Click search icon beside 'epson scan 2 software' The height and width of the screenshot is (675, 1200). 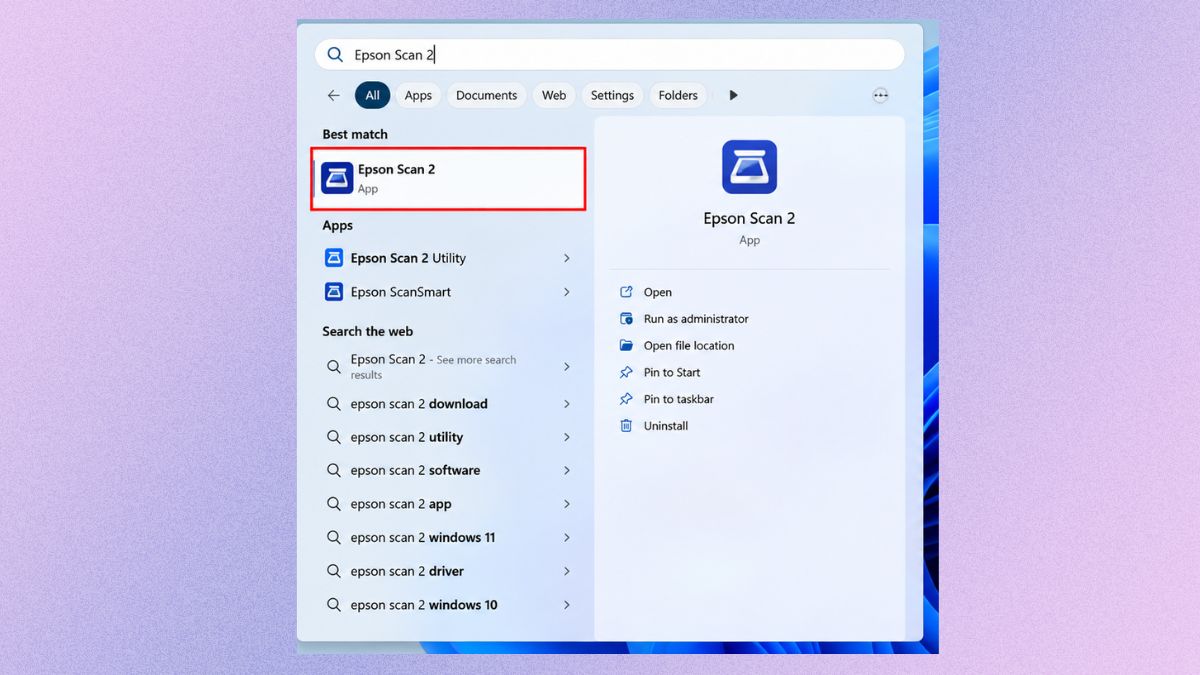(334, 470)
